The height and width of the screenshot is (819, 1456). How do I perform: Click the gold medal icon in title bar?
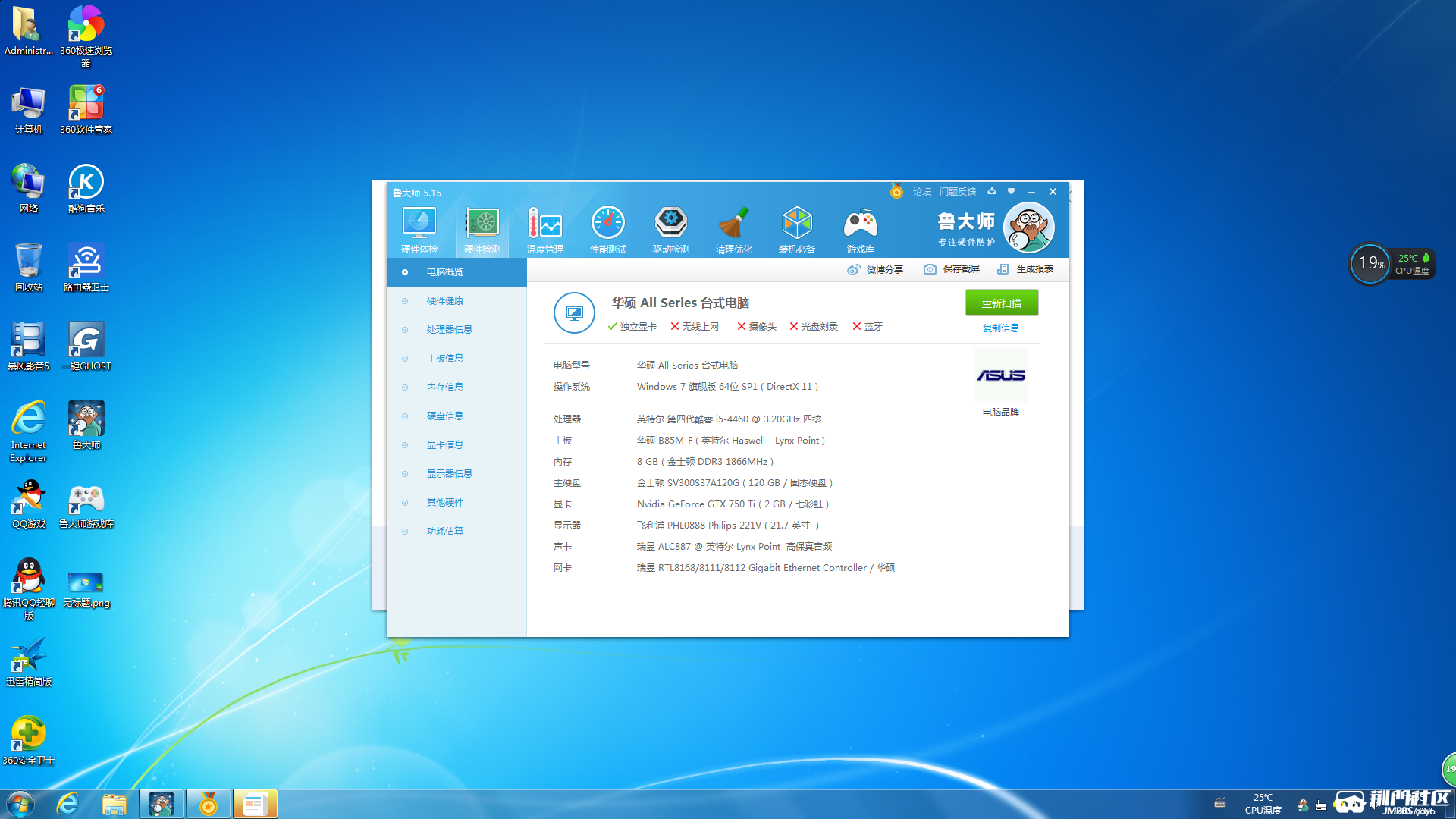coord(896,192)
